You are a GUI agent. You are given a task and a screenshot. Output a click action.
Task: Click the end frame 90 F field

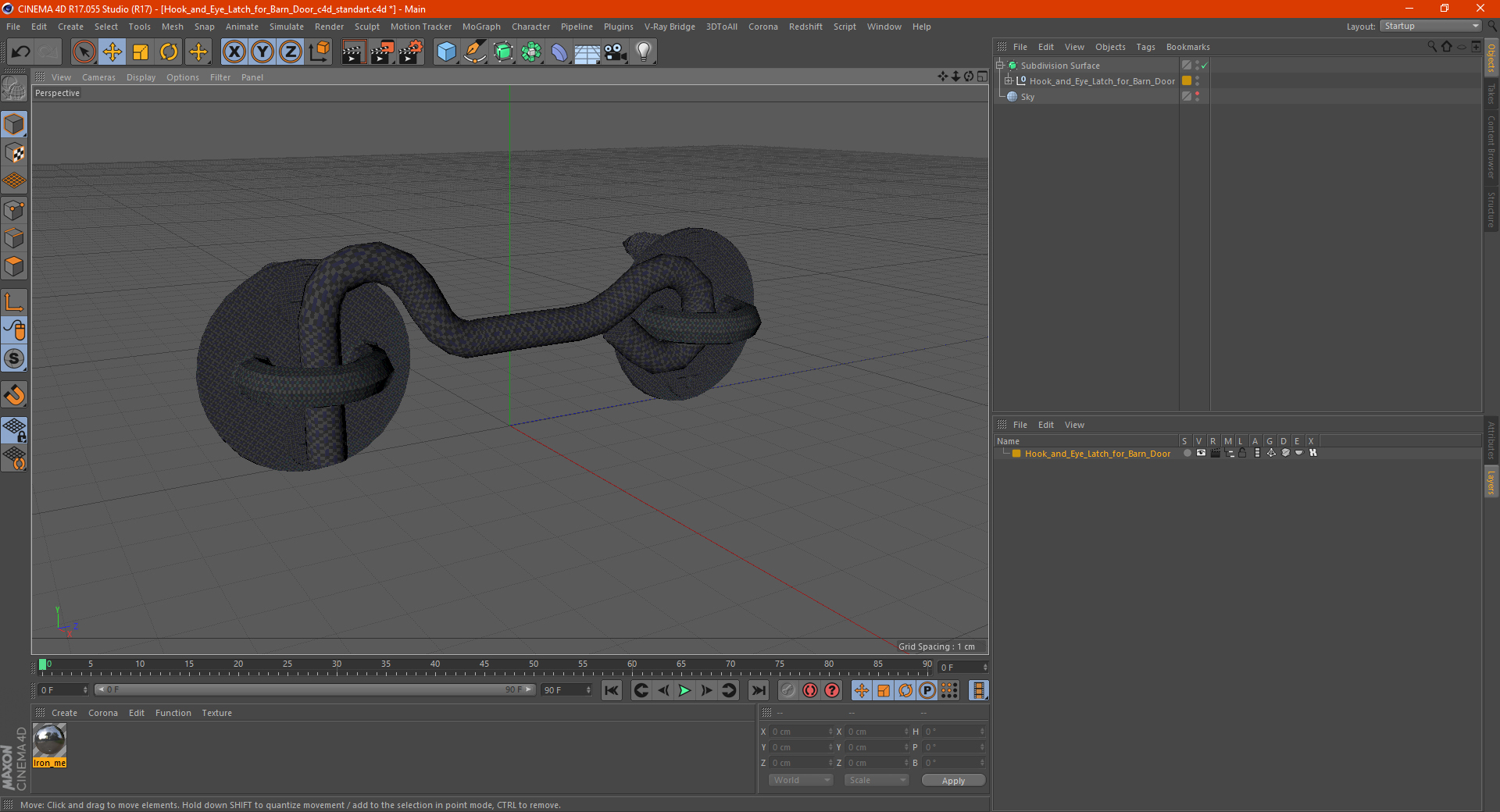point(566,690)
